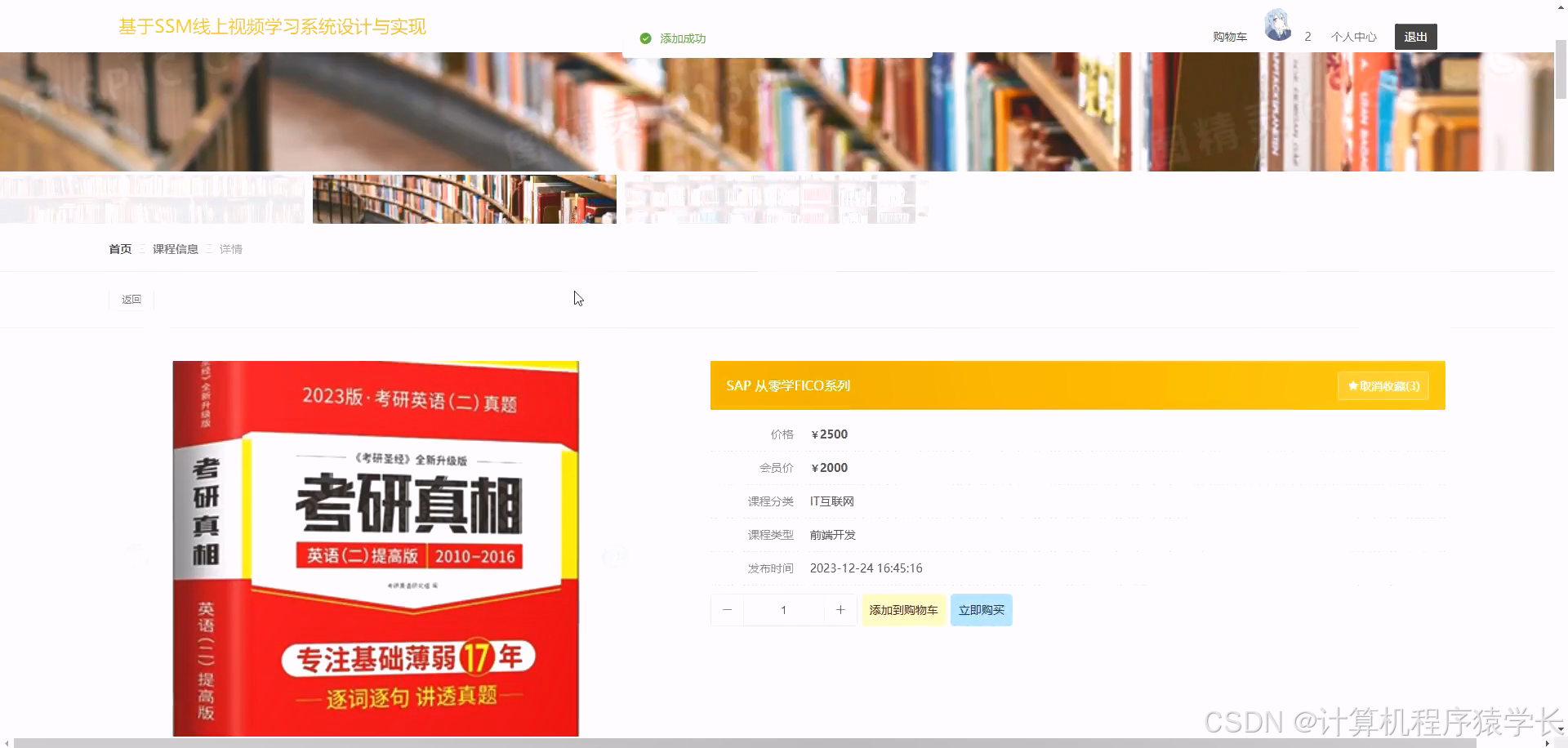Viewport: 1568px width, 748px height.
Task: Click the 退出 logout button
Action: 1415,37
